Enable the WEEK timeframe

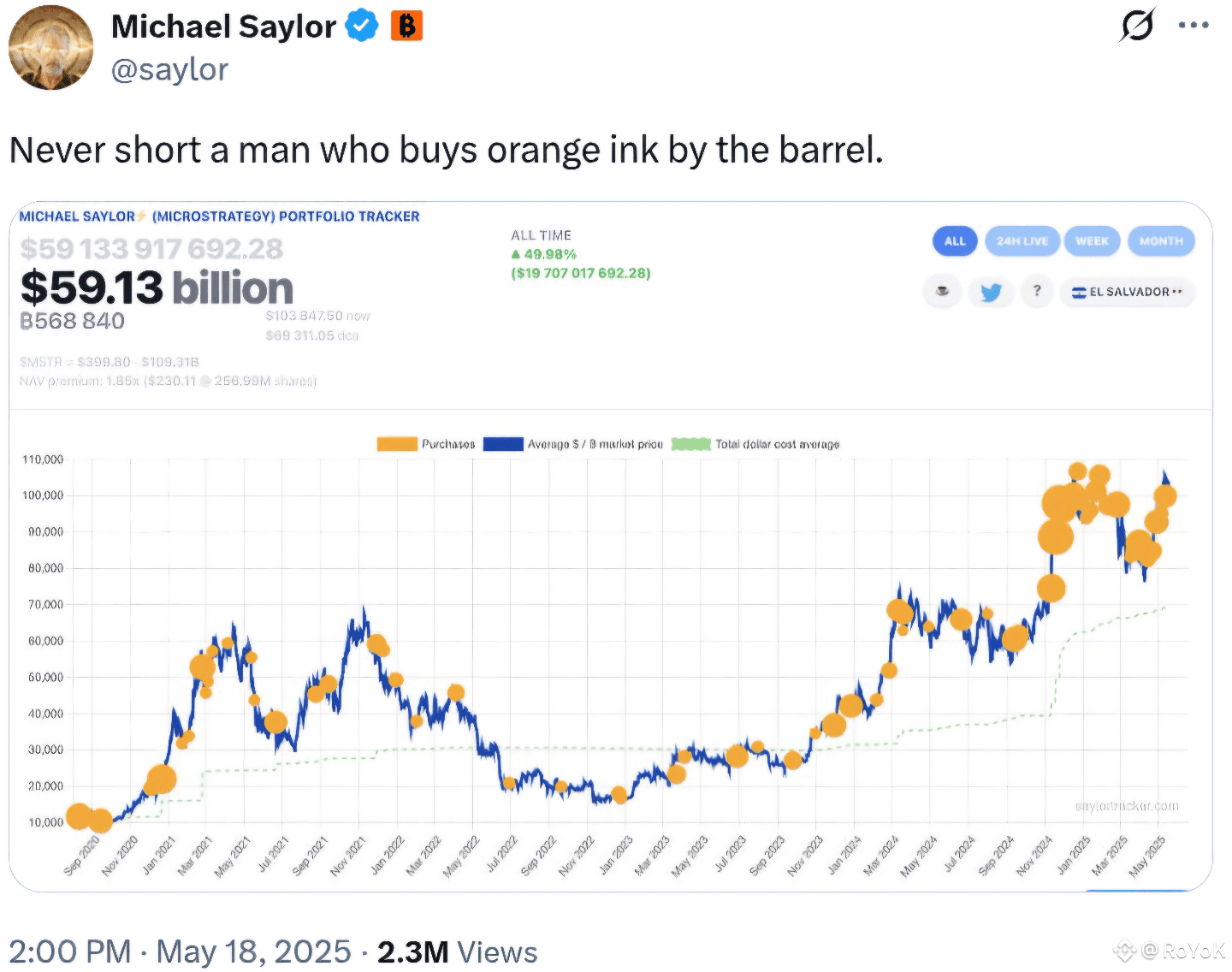click(1093, 240)
